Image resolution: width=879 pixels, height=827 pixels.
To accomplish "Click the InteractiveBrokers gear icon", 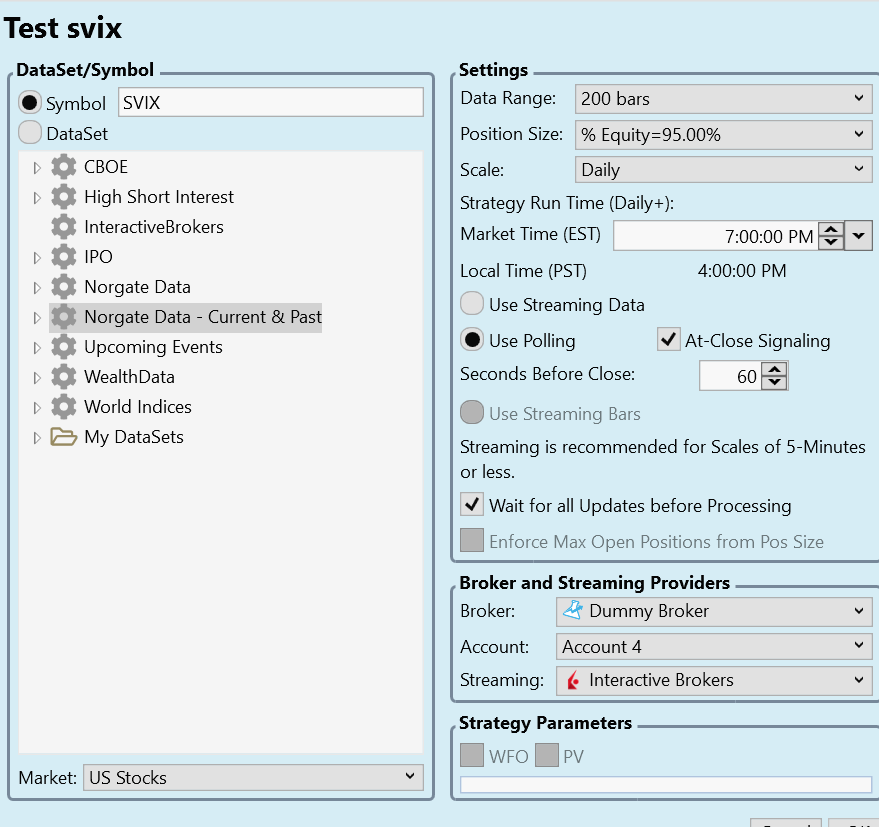I will pos(64,227).
